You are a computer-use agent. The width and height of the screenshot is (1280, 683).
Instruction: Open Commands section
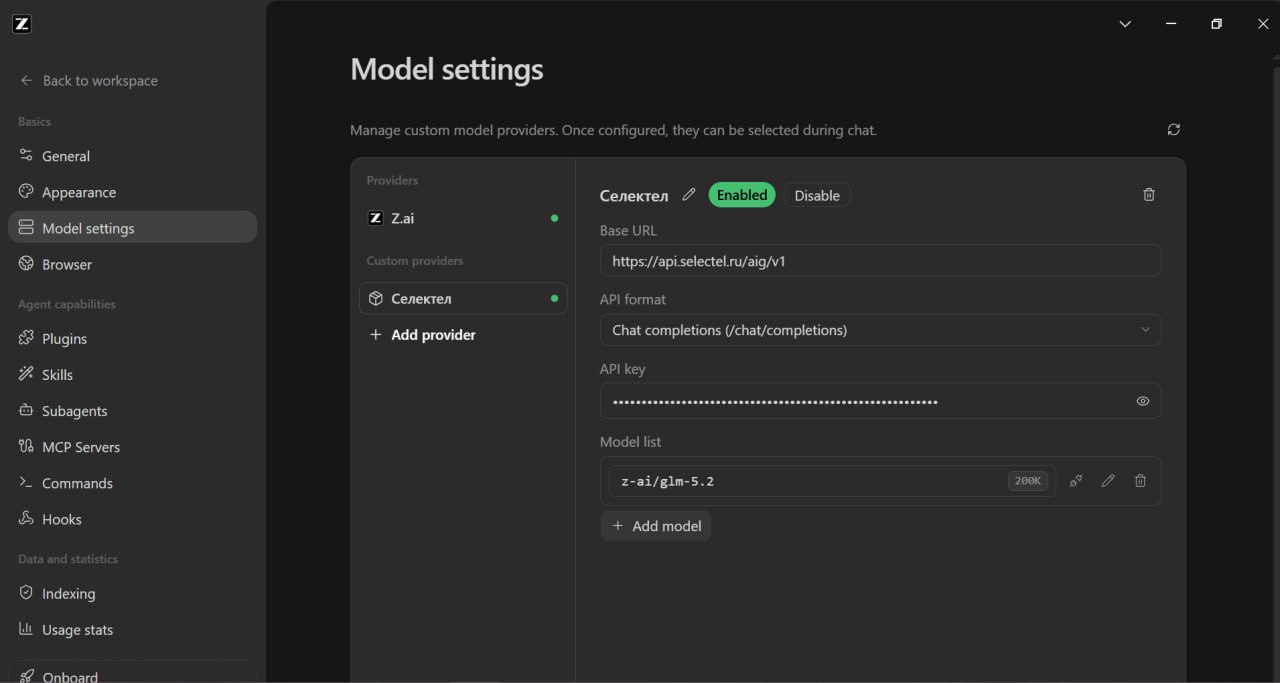pos(132,483)
